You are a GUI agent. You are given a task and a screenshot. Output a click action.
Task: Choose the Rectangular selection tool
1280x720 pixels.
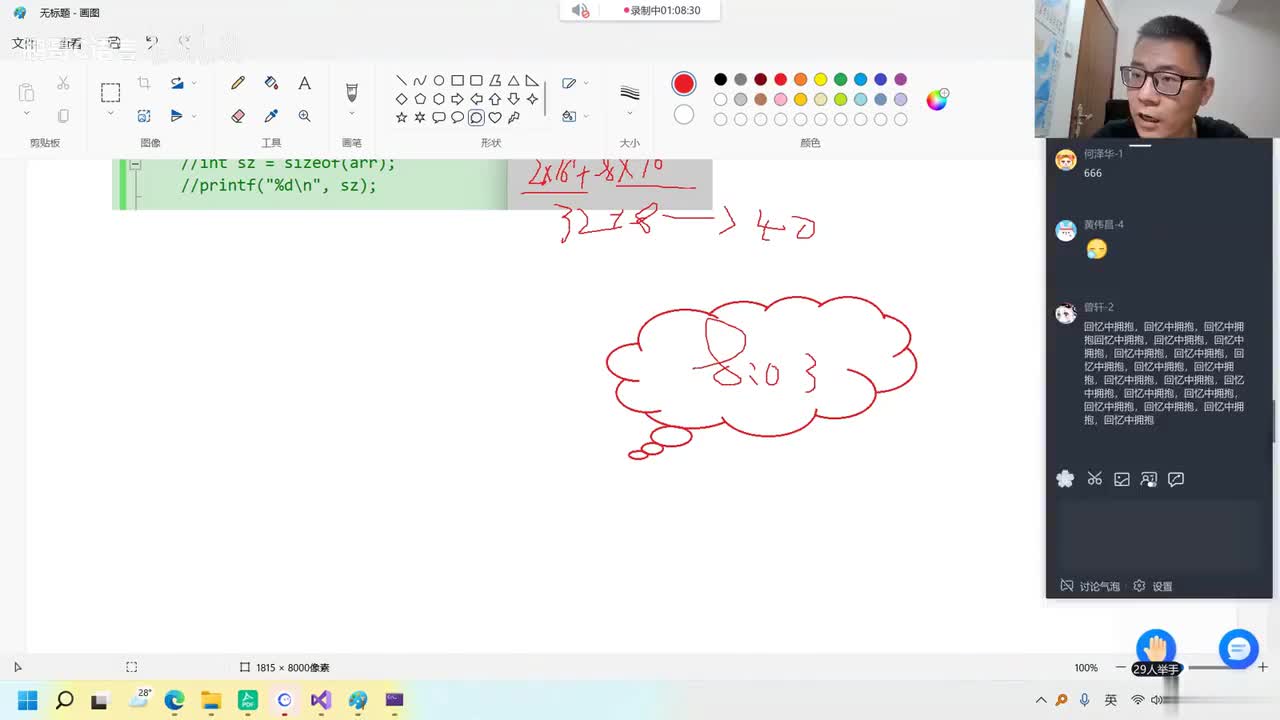110,92
